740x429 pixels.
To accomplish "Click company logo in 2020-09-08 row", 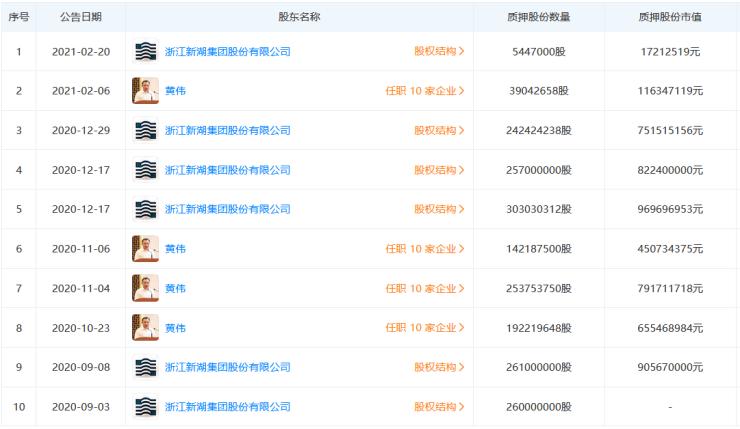I will (145, 367).
